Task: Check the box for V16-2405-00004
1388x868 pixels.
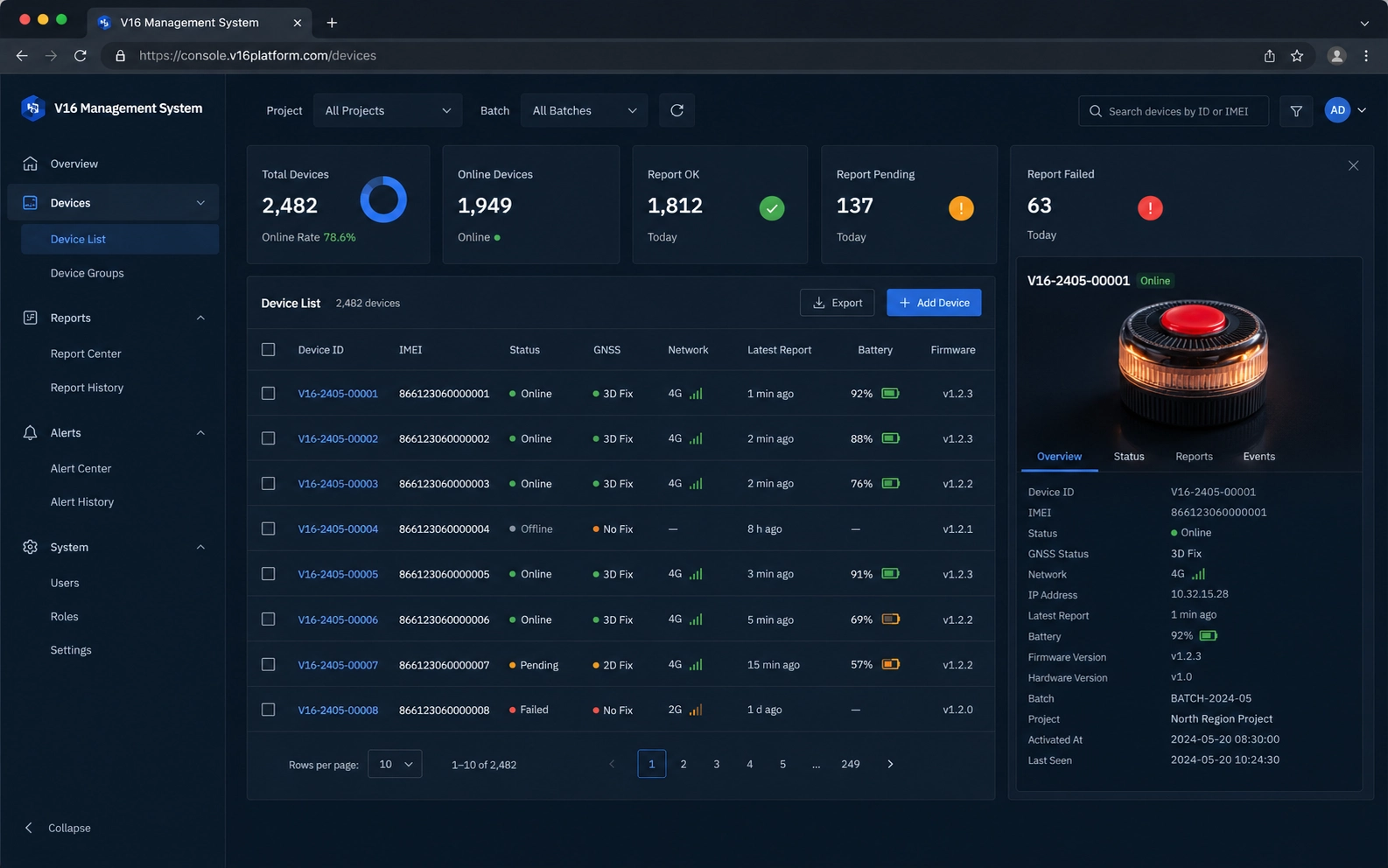Action: click(269, 528)
